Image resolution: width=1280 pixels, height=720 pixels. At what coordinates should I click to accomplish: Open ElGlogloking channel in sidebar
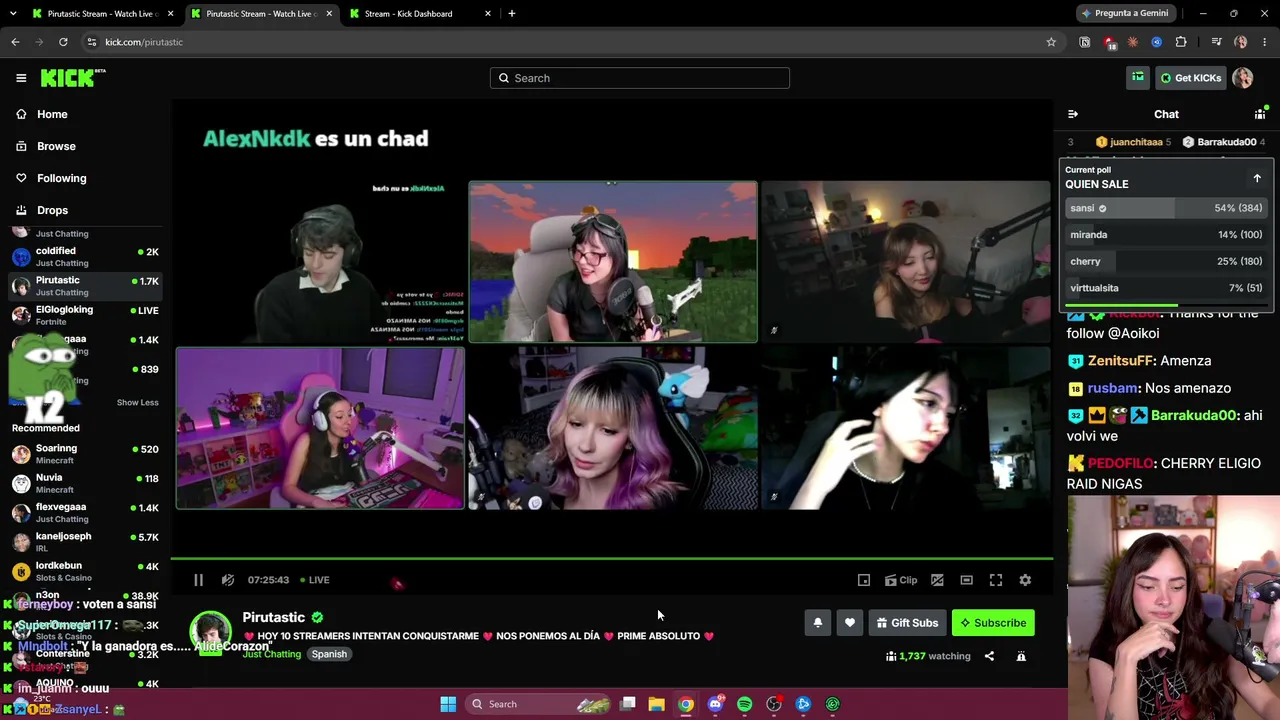click(x=86, y=315)
